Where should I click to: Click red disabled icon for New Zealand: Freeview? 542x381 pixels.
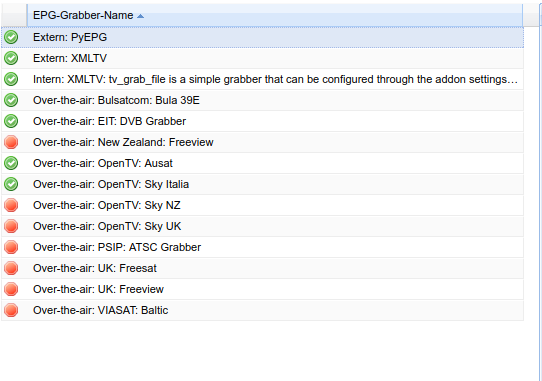(11, 142)
